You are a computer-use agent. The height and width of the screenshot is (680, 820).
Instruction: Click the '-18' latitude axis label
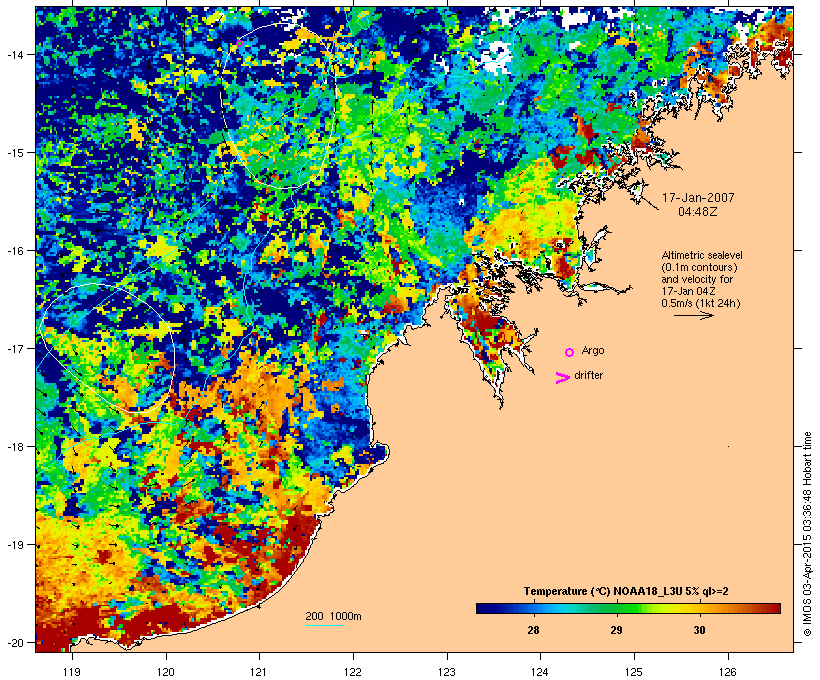(14, 447)
